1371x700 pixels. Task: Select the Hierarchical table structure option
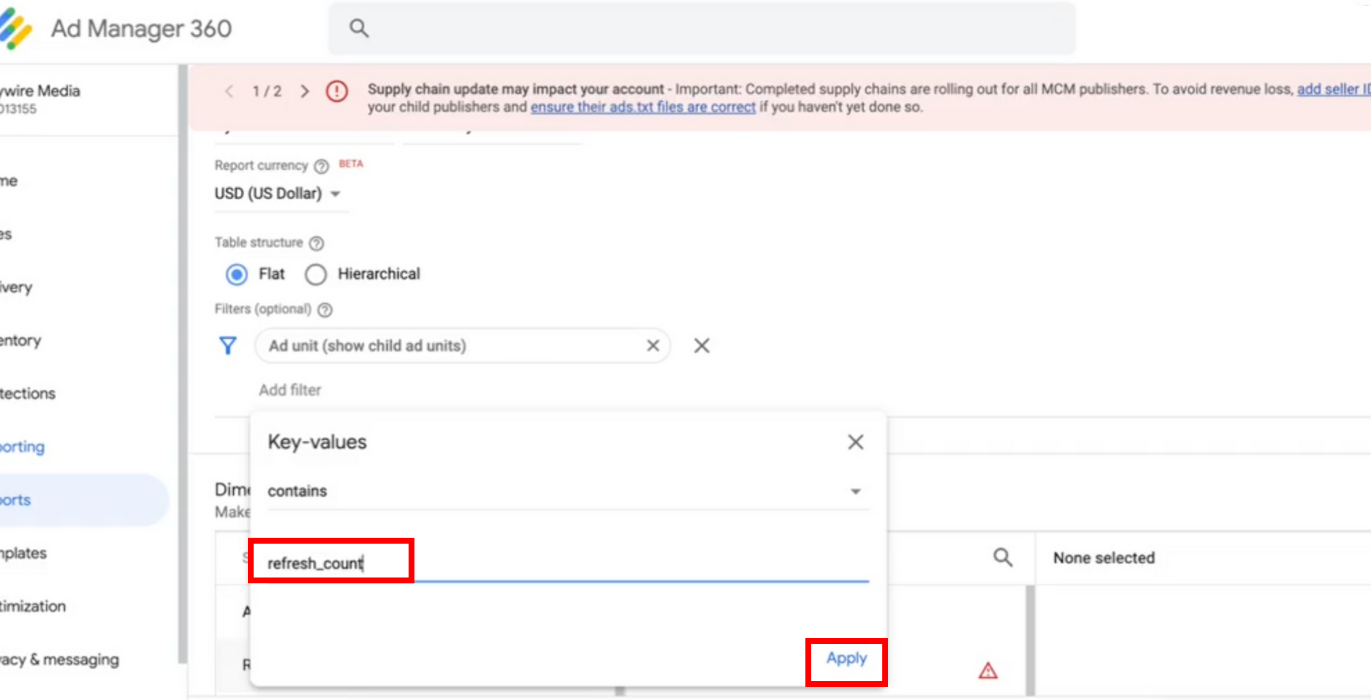click(315, 274)
